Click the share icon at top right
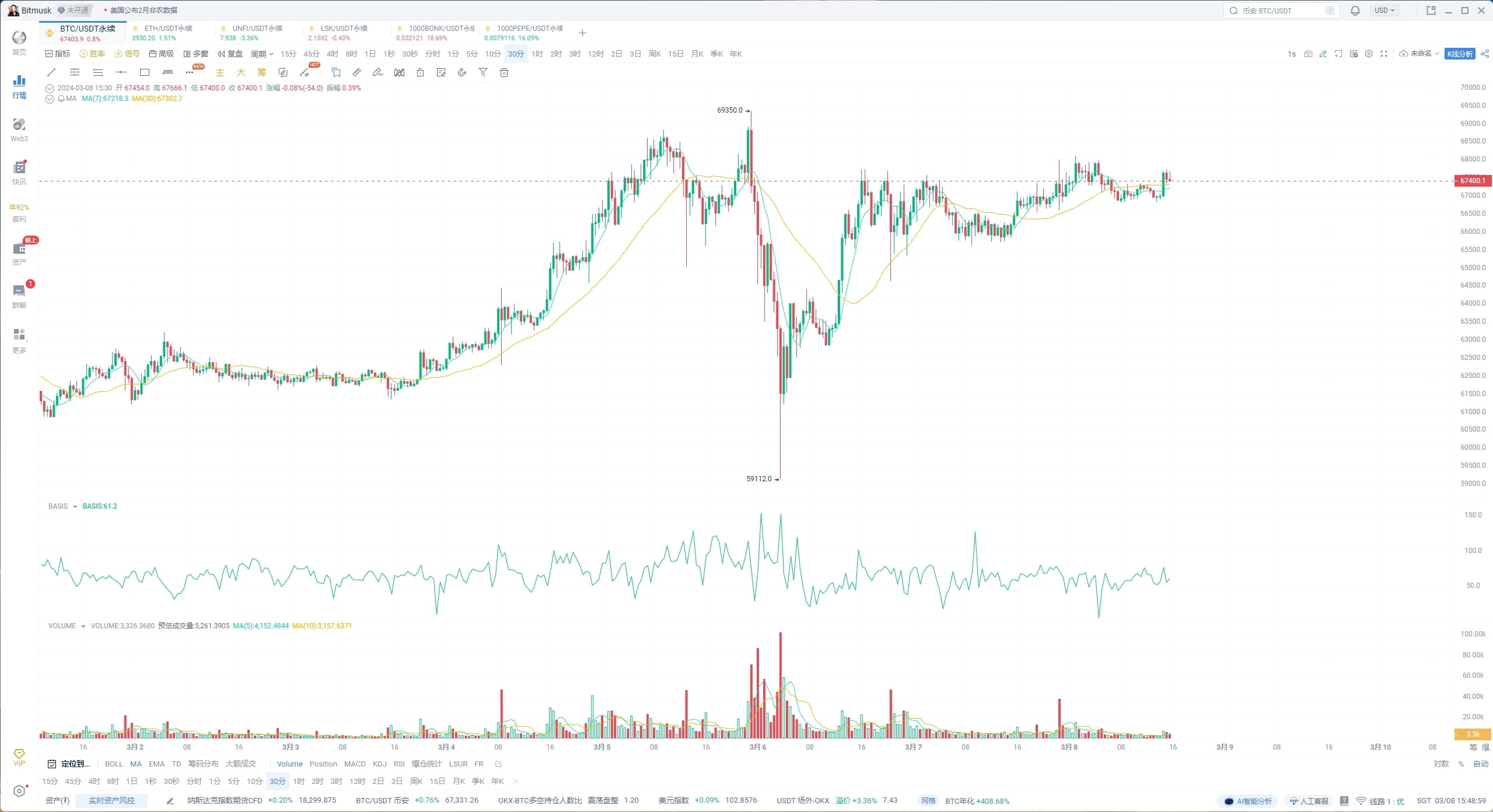This screenshot has width=1493, height=812. 1485,54
